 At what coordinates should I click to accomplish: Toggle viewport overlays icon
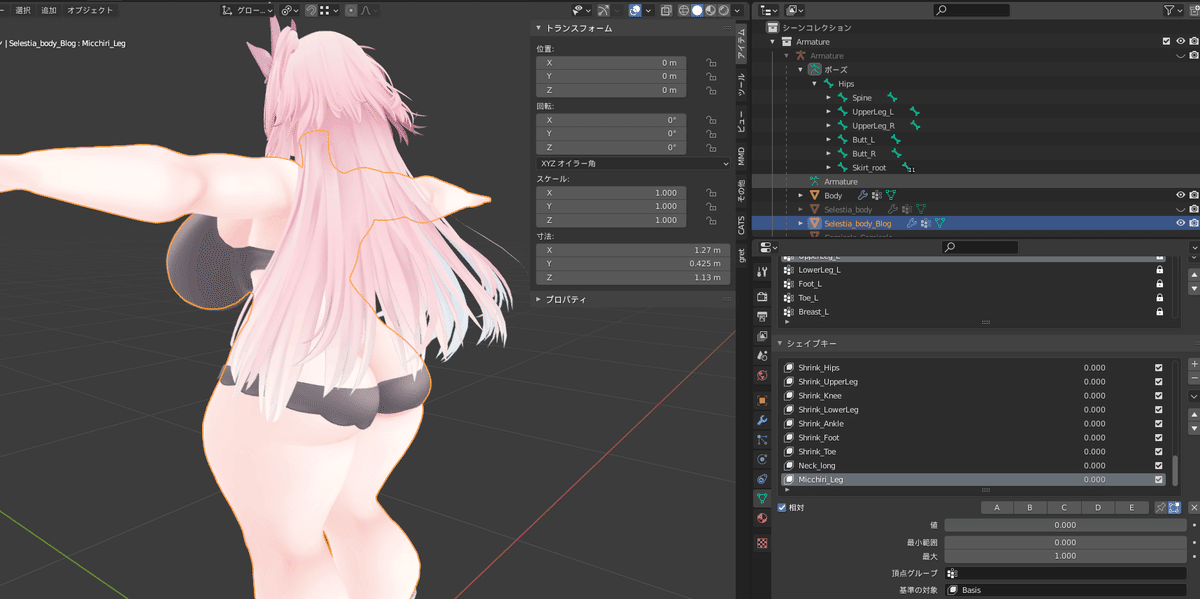[635, 10]
